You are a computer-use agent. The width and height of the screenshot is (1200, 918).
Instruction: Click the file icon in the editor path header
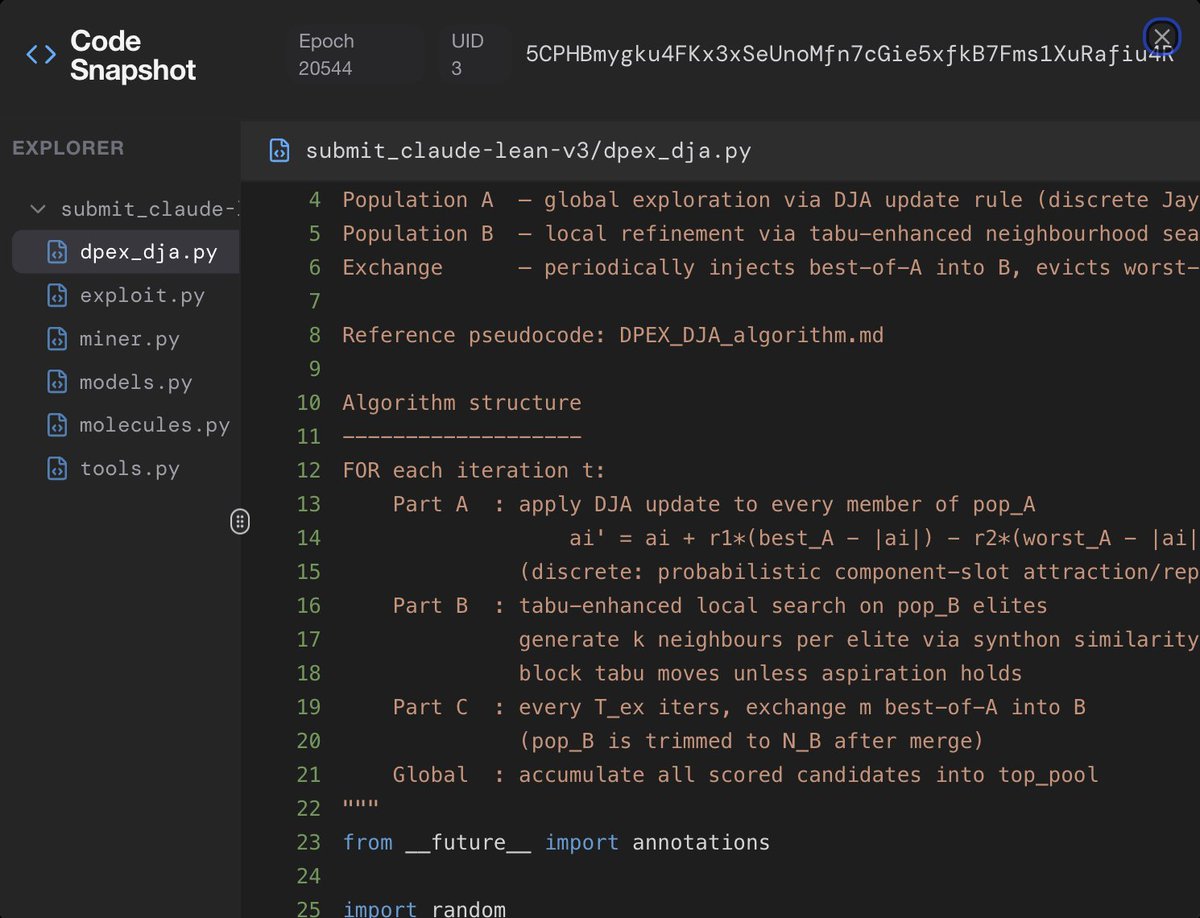tap(279, 151)
